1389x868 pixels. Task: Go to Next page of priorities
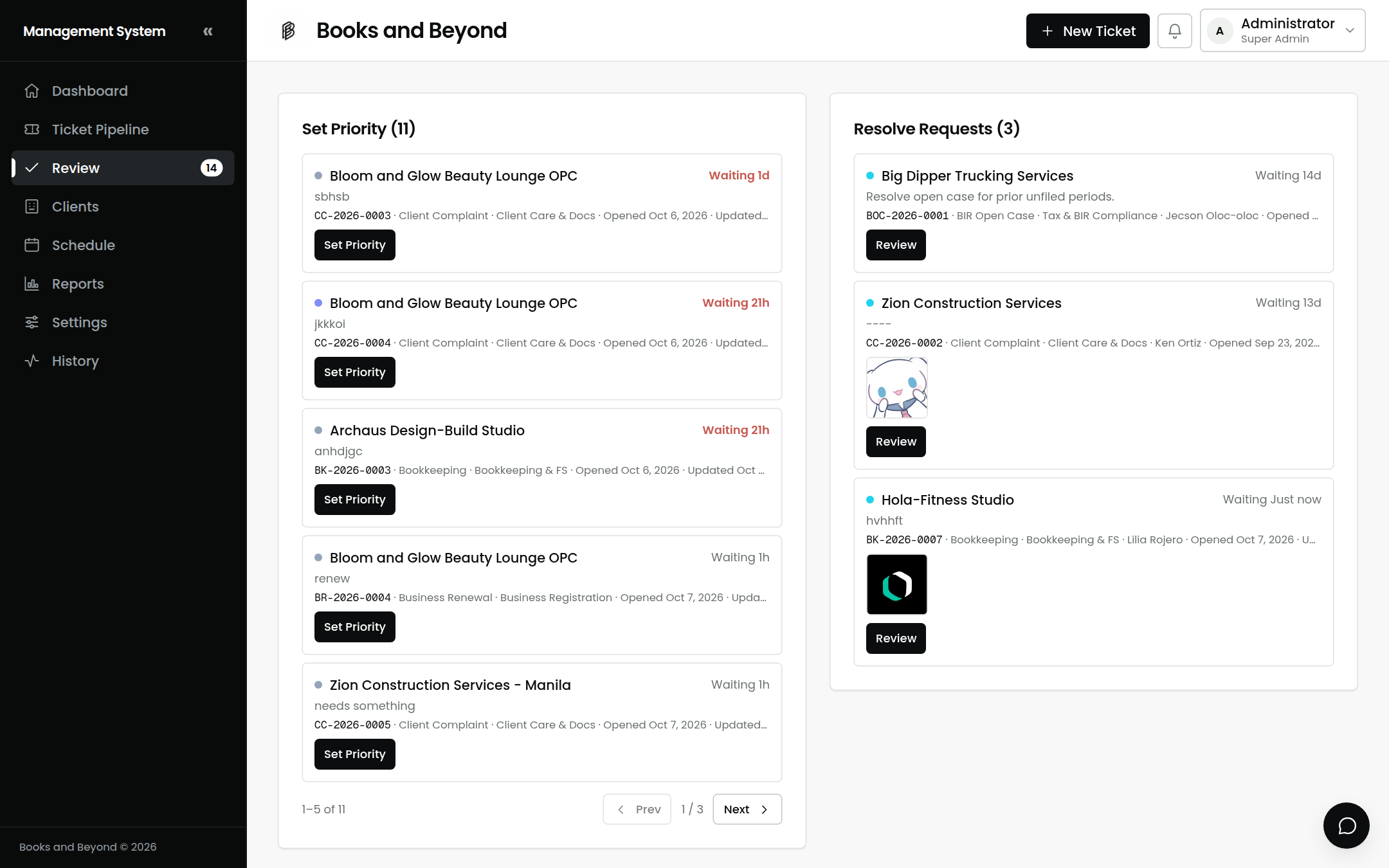tap(747, 809)
